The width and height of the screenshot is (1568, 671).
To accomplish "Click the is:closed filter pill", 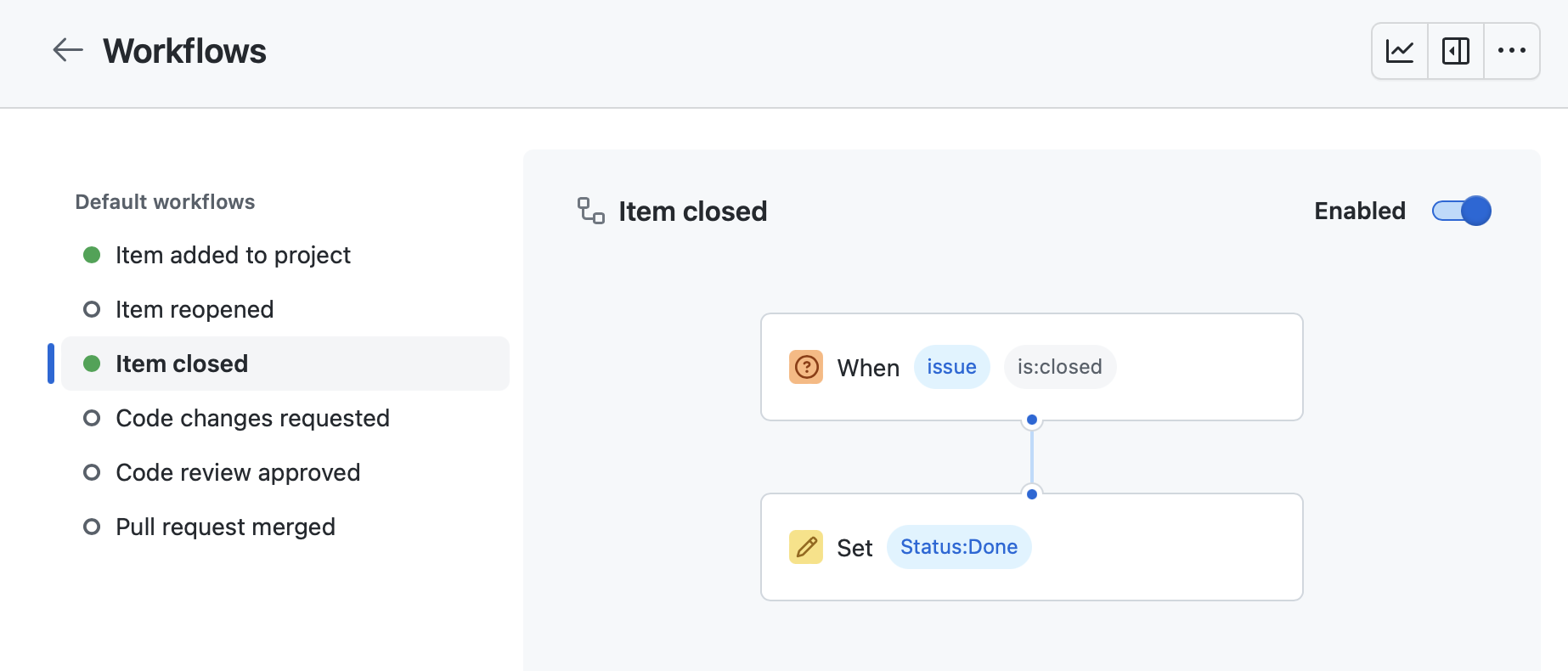I will click(x=1060, y=367).
